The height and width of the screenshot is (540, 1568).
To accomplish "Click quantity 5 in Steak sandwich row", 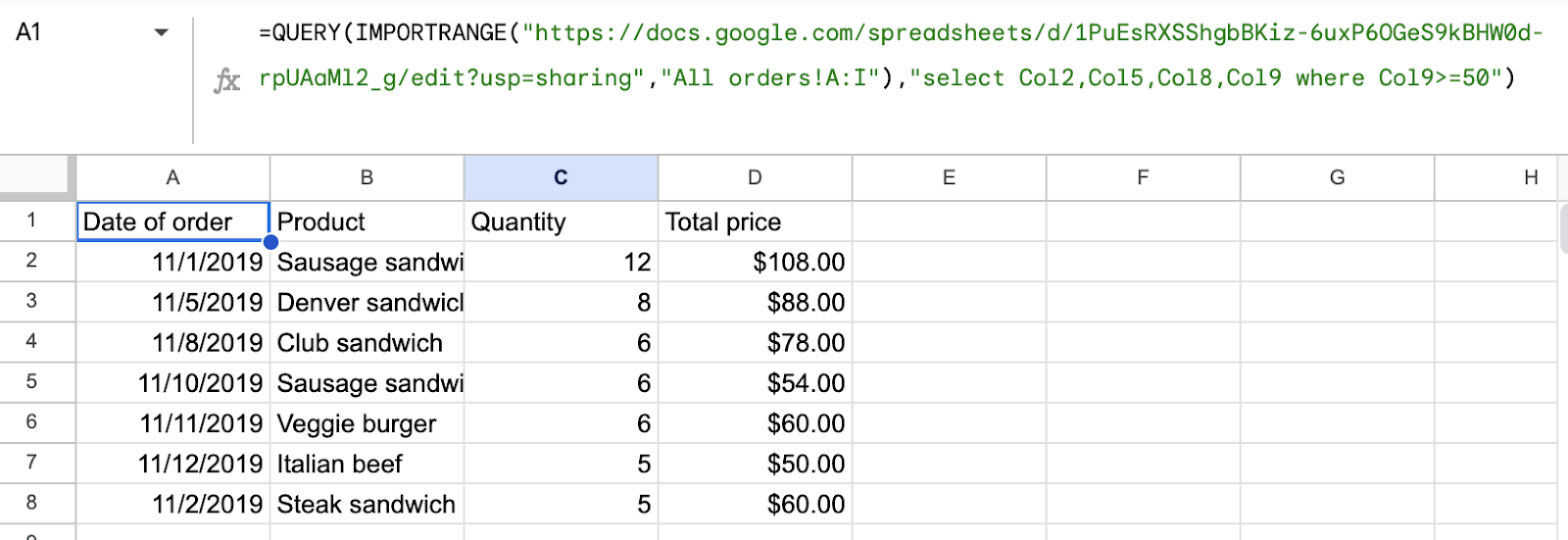I will (561, 503).
